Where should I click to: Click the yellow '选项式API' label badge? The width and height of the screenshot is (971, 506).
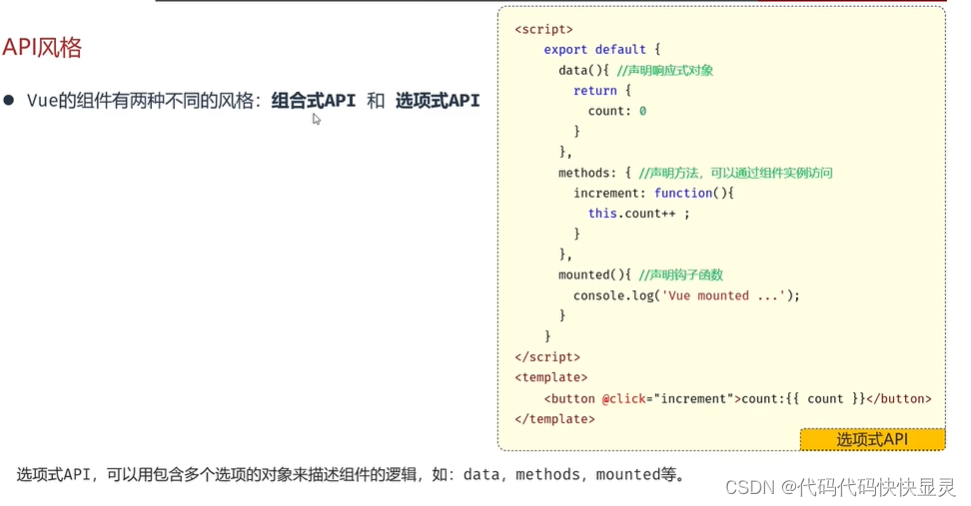(x=872, y=439)
